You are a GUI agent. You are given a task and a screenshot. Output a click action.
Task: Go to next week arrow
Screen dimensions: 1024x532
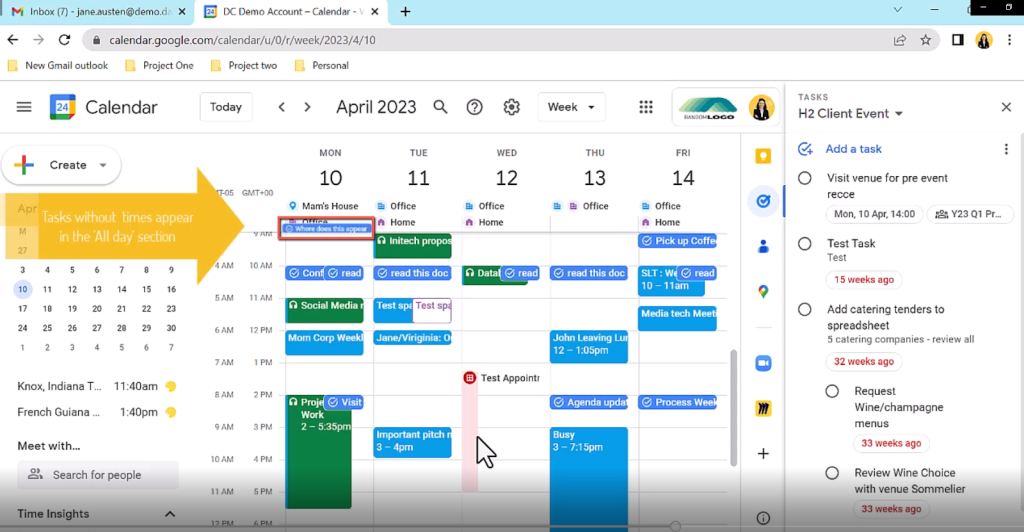point(308,107)
